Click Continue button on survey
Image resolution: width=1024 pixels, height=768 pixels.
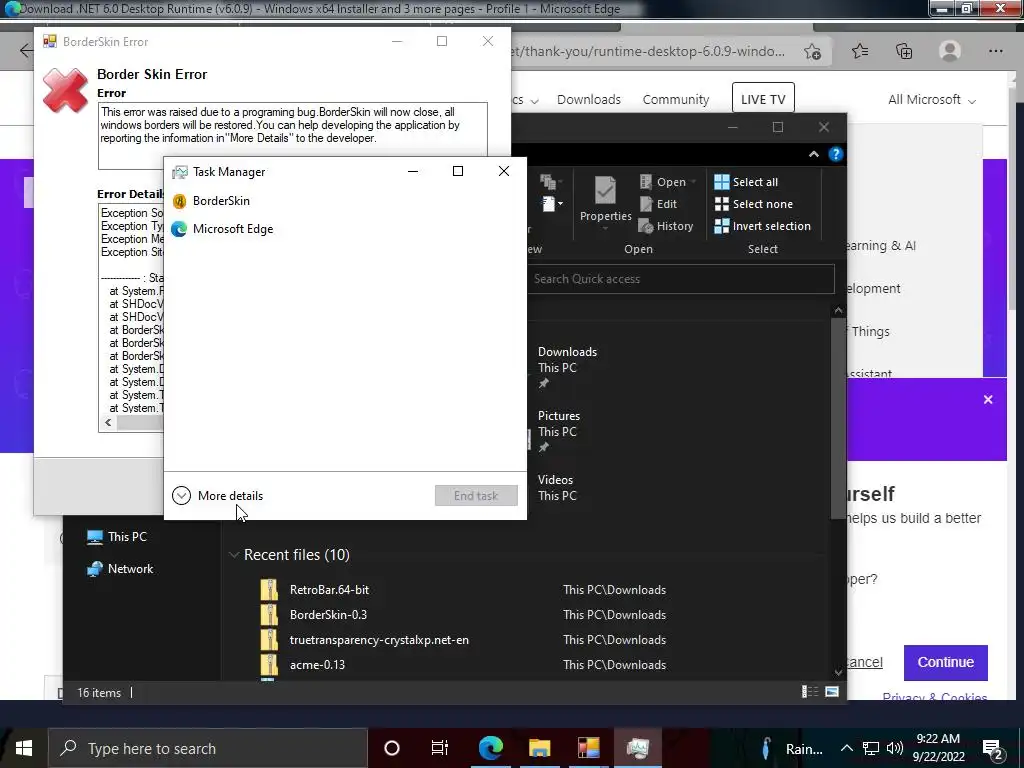click(946, 662)
